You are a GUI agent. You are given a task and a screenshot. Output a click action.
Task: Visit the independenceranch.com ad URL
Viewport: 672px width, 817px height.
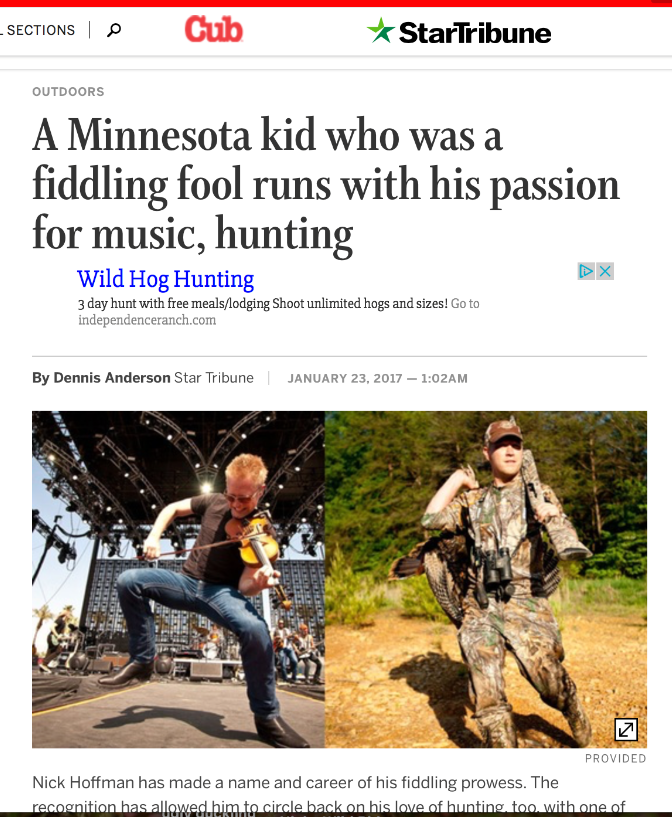pos(147,320)
